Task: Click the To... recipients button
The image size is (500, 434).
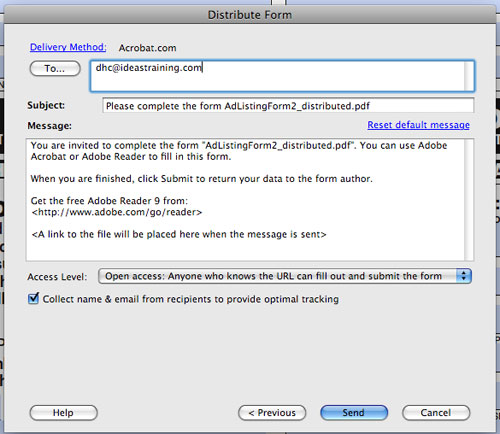Action: [x=55, y=68]
